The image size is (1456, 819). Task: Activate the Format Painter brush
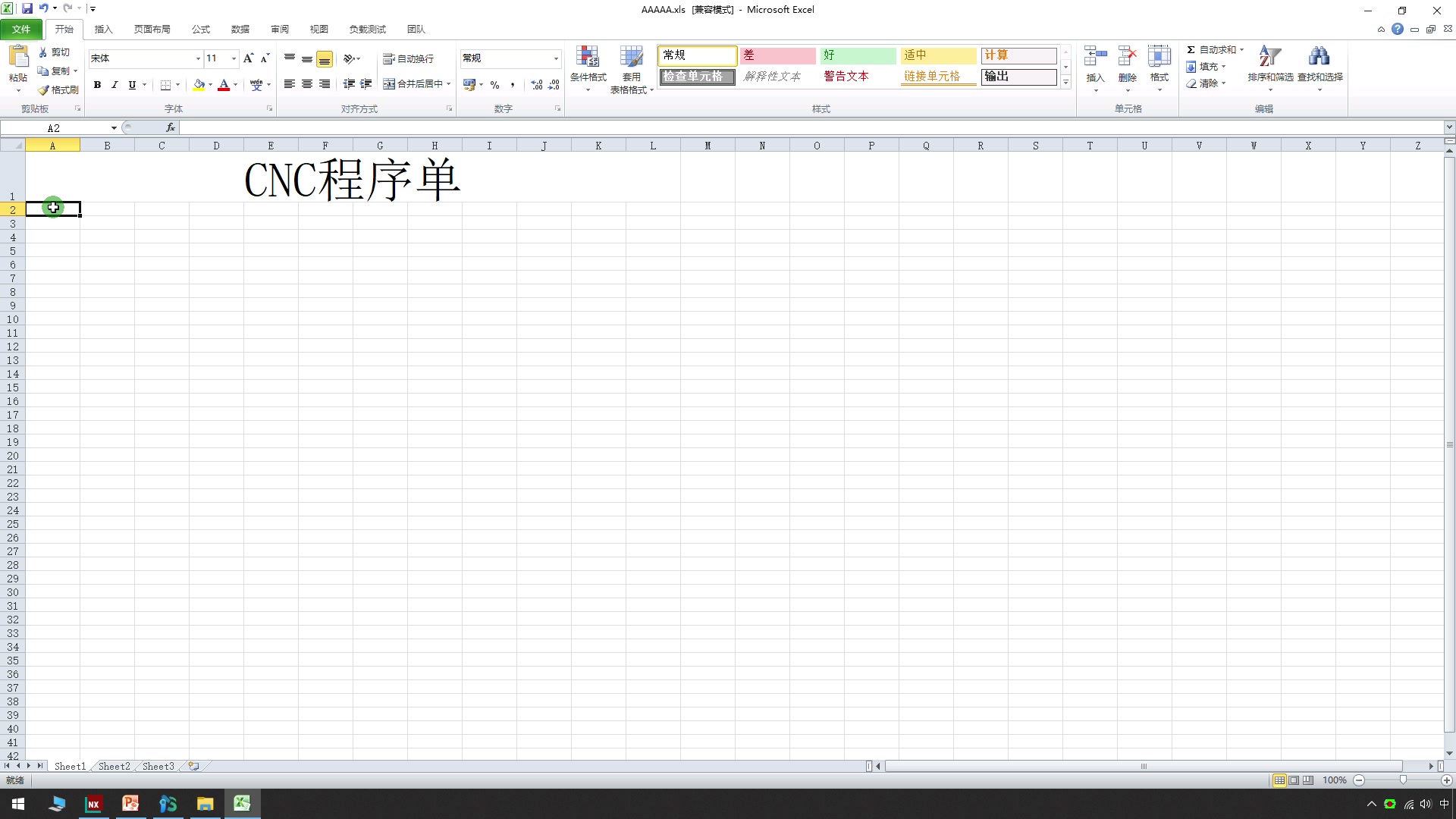point(58,89)
